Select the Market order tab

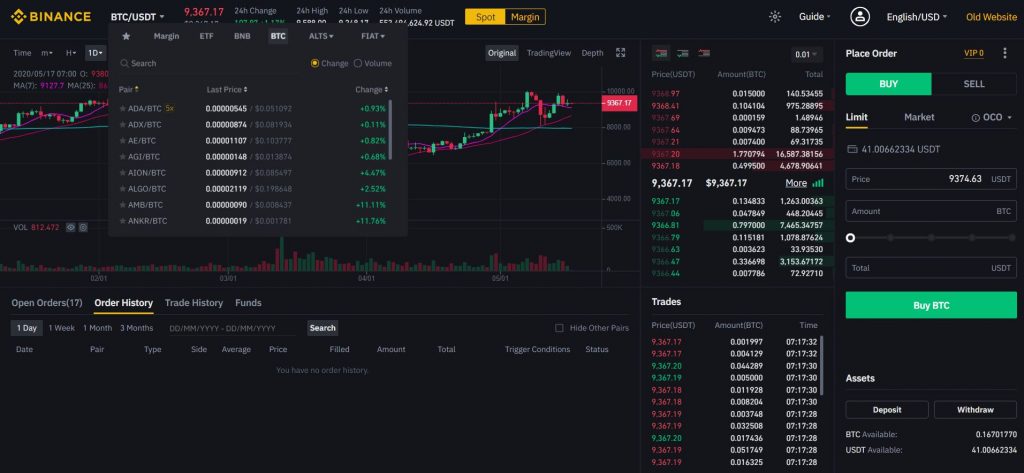(919, 118)
